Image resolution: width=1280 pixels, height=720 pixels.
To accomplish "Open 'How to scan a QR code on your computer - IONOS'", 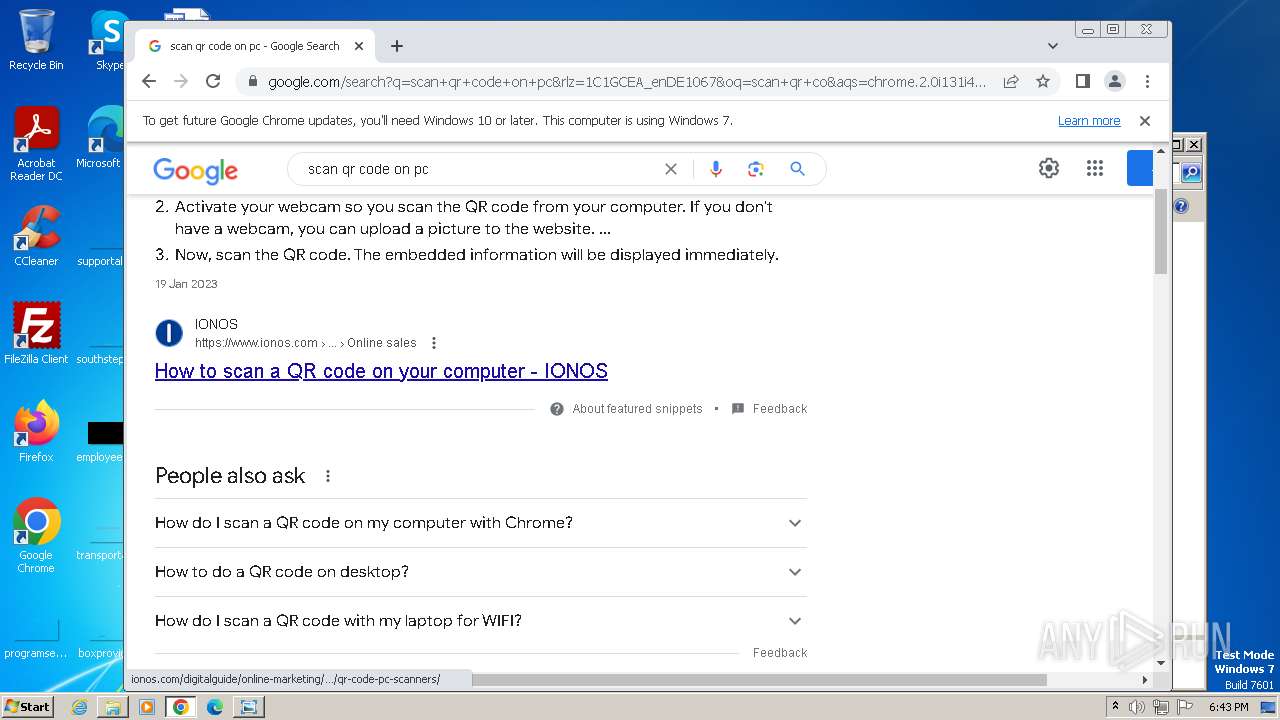I will point(381,371).
